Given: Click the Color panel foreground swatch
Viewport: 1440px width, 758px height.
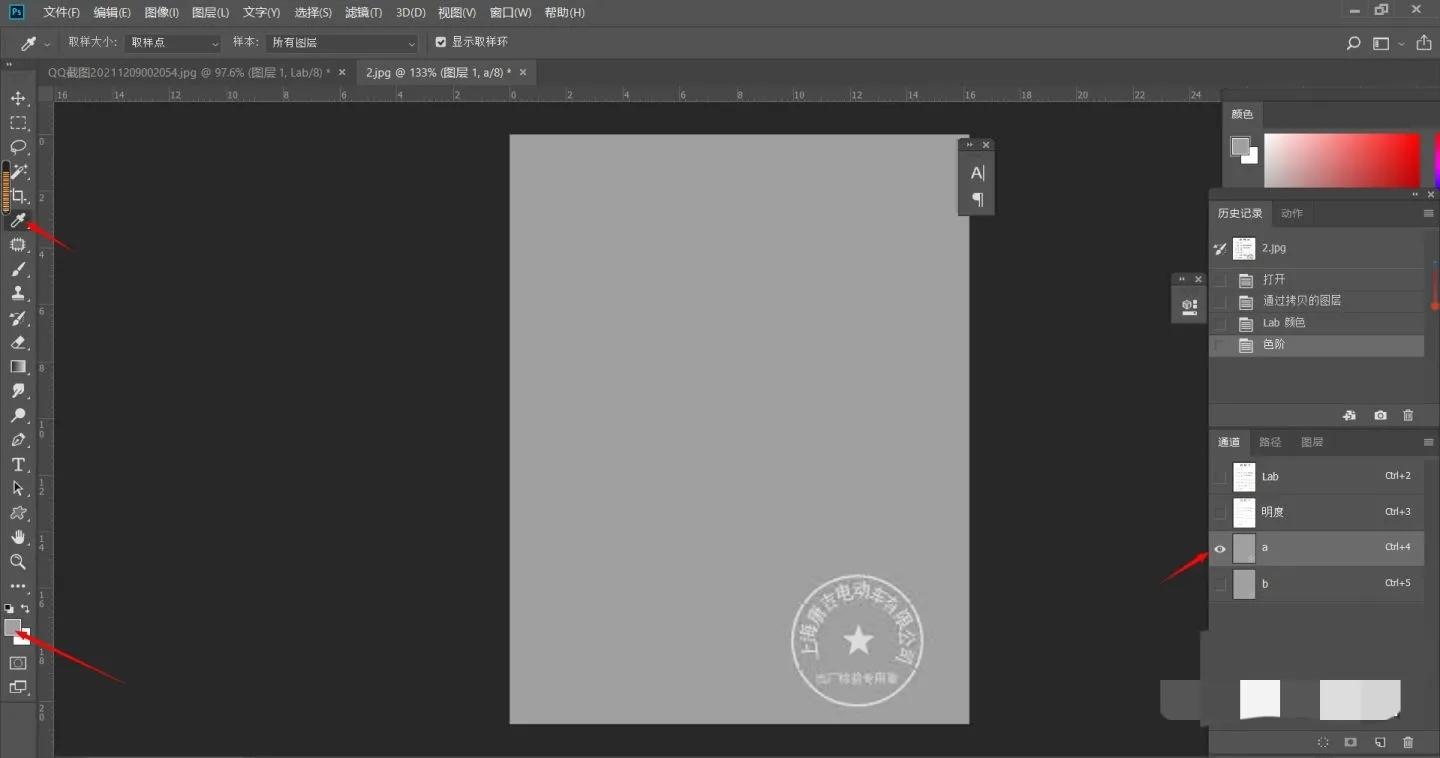Looking at the screenshot, I should coord(1240,147).
